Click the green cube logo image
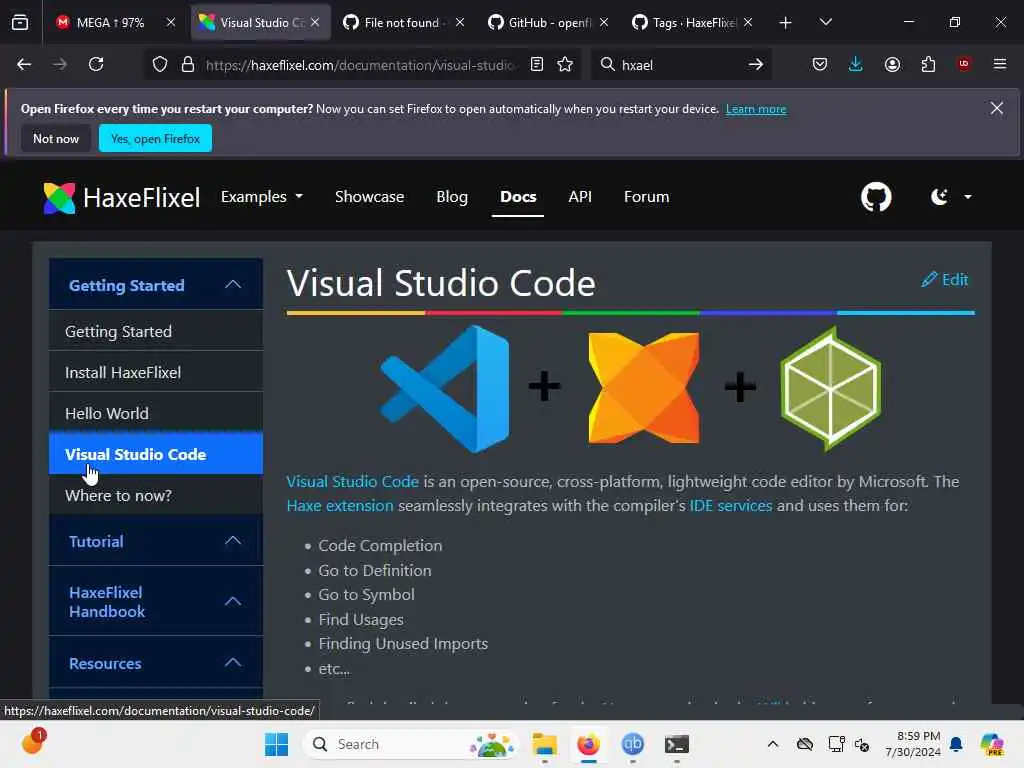This screenshot has width=1024, height=768. click(x=831, y=388)
